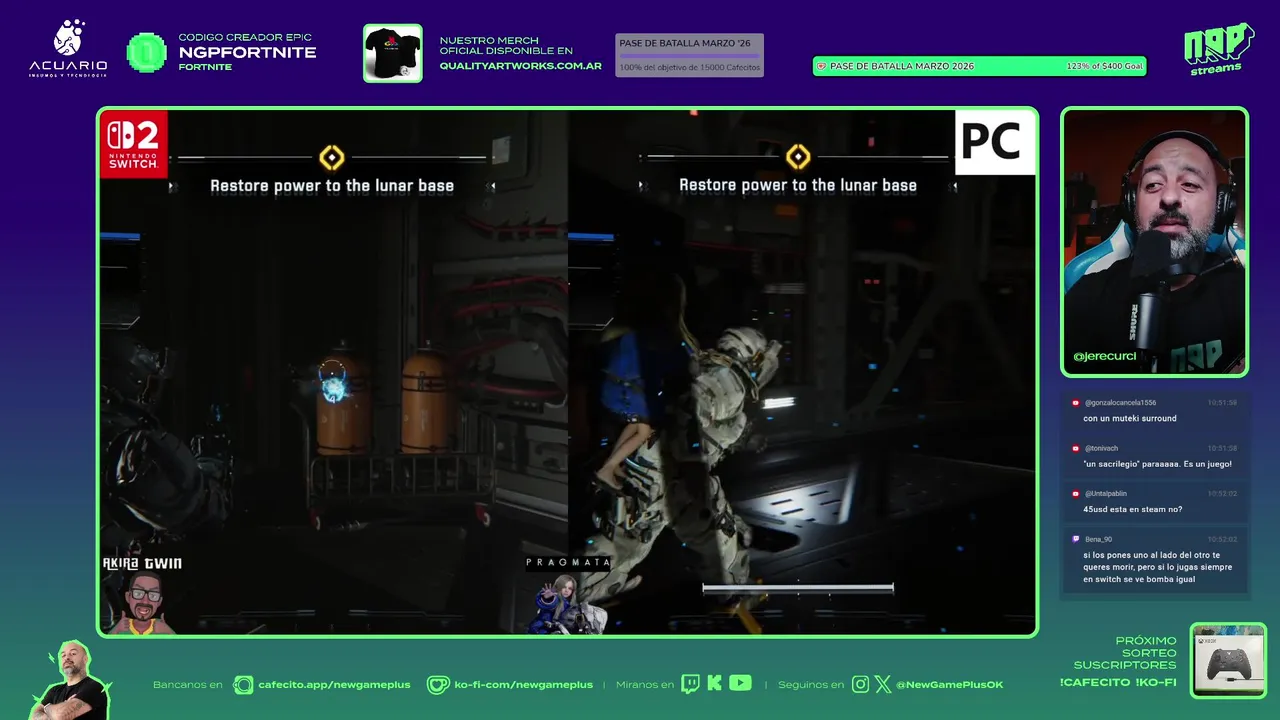Click the Twitch icon in footer

(690, 684)
